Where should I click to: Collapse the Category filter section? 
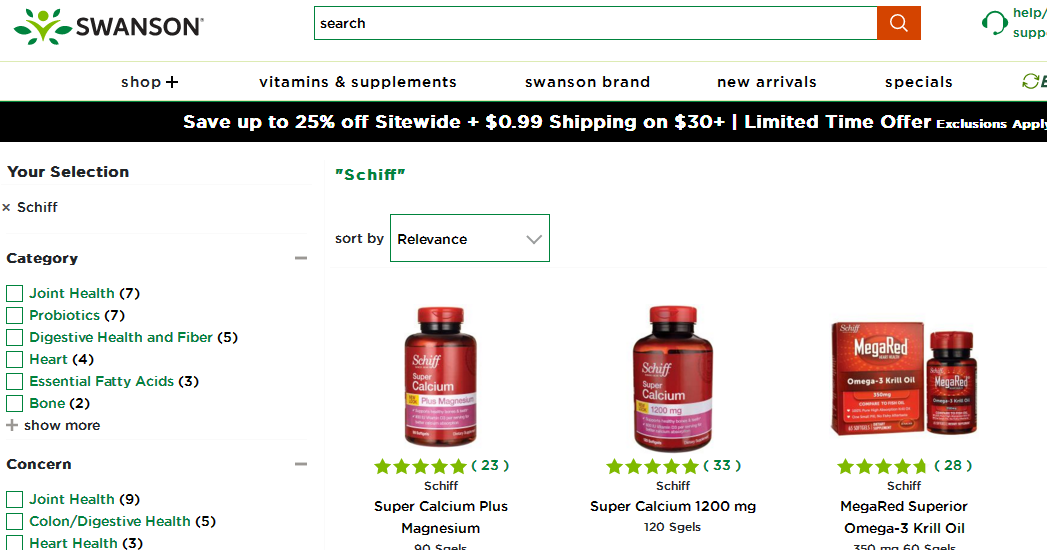tap(300, 258)
